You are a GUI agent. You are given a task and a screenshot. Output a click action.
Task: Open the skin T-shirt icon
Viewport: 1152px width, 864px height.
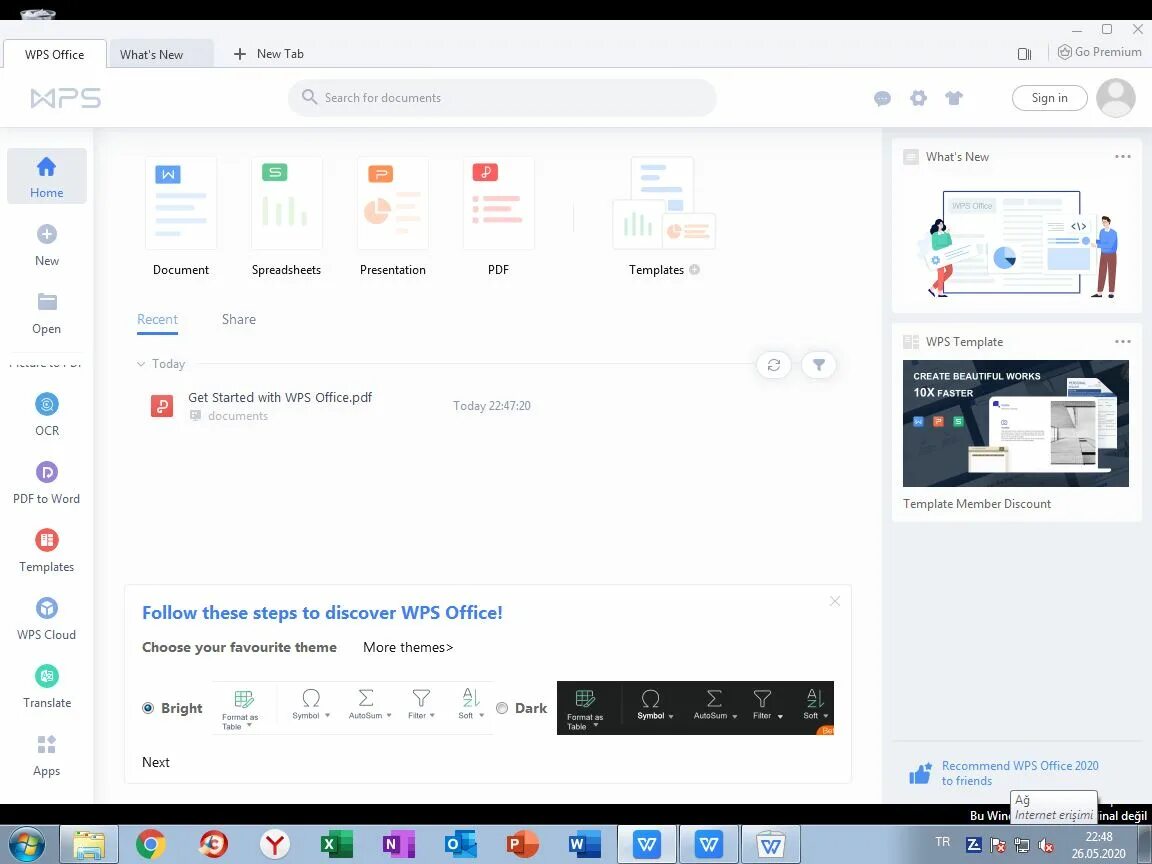coord(954,98)
